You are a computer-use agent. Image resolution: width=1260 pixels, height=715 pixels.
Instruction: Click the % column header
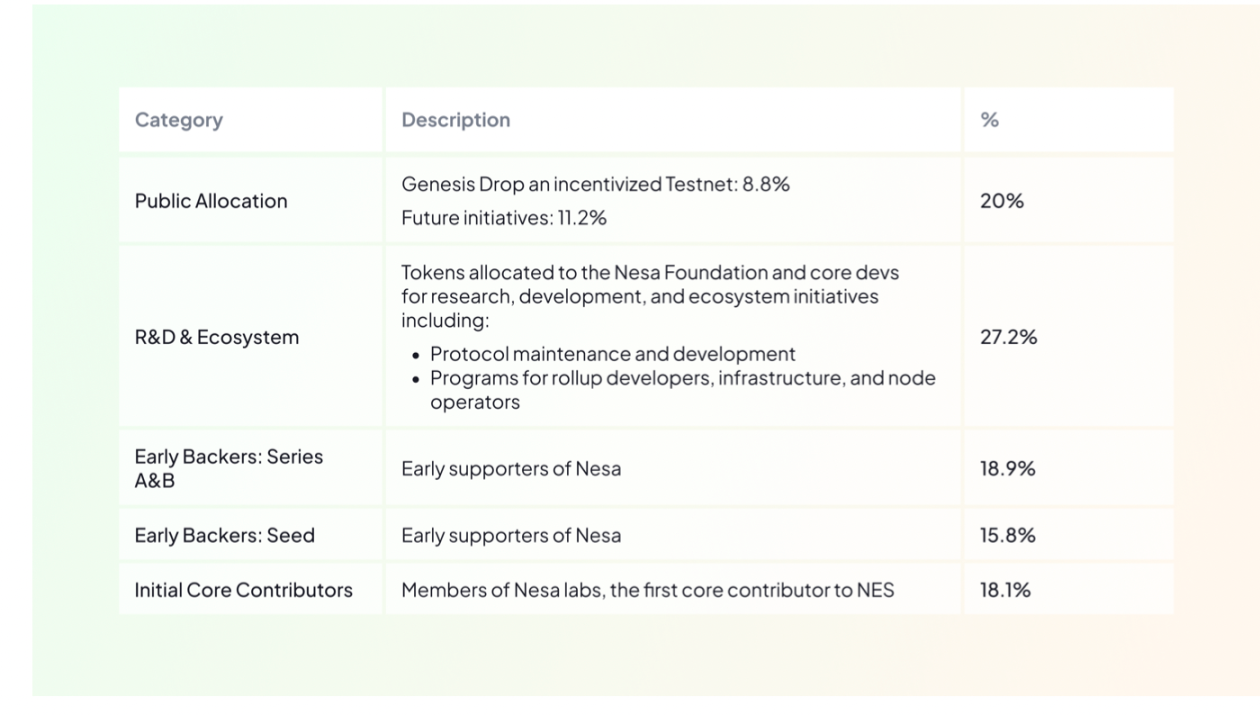990,120
